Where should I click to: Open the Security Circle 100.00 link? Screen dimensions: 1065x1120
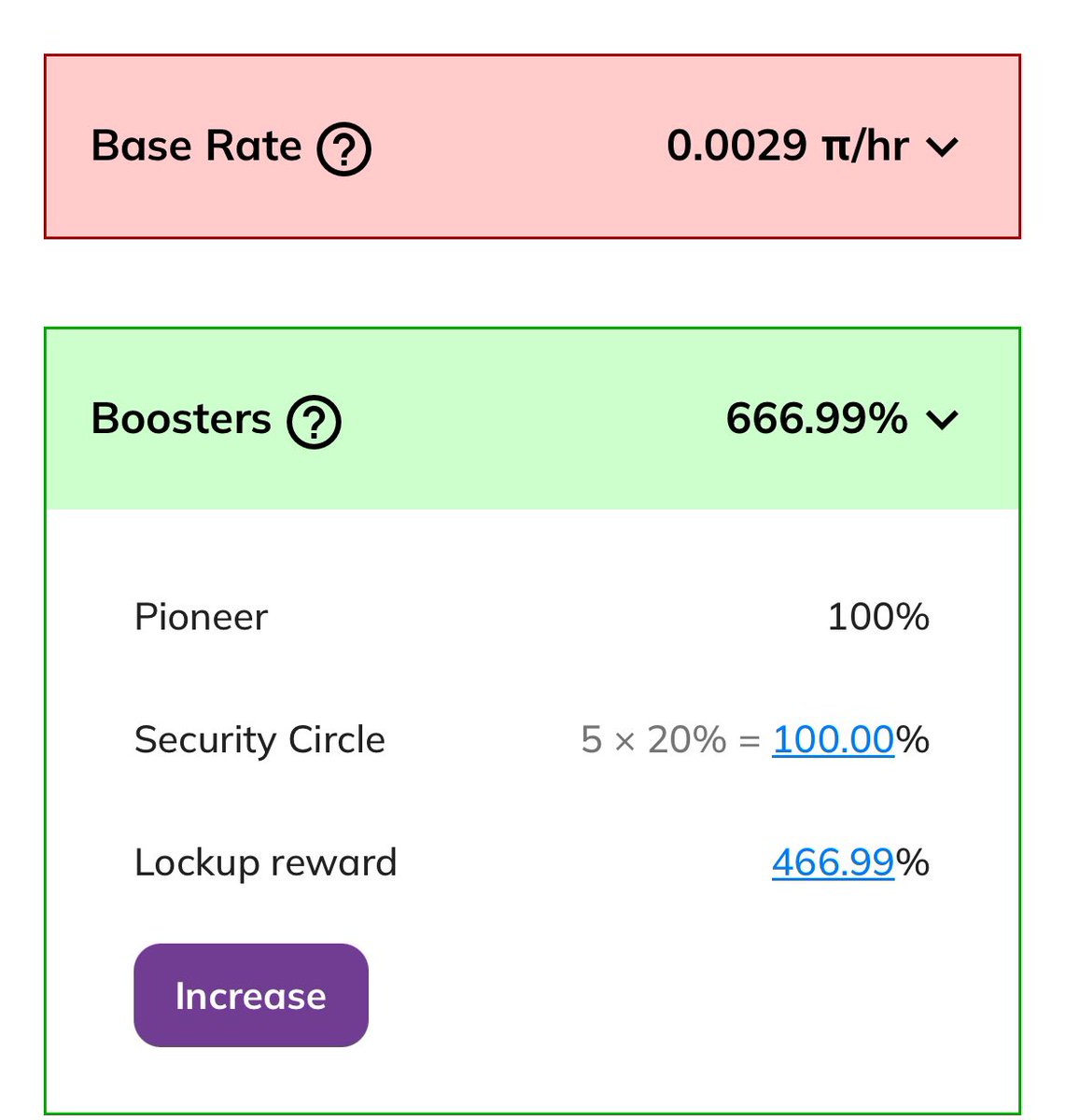tap(834, 739)
